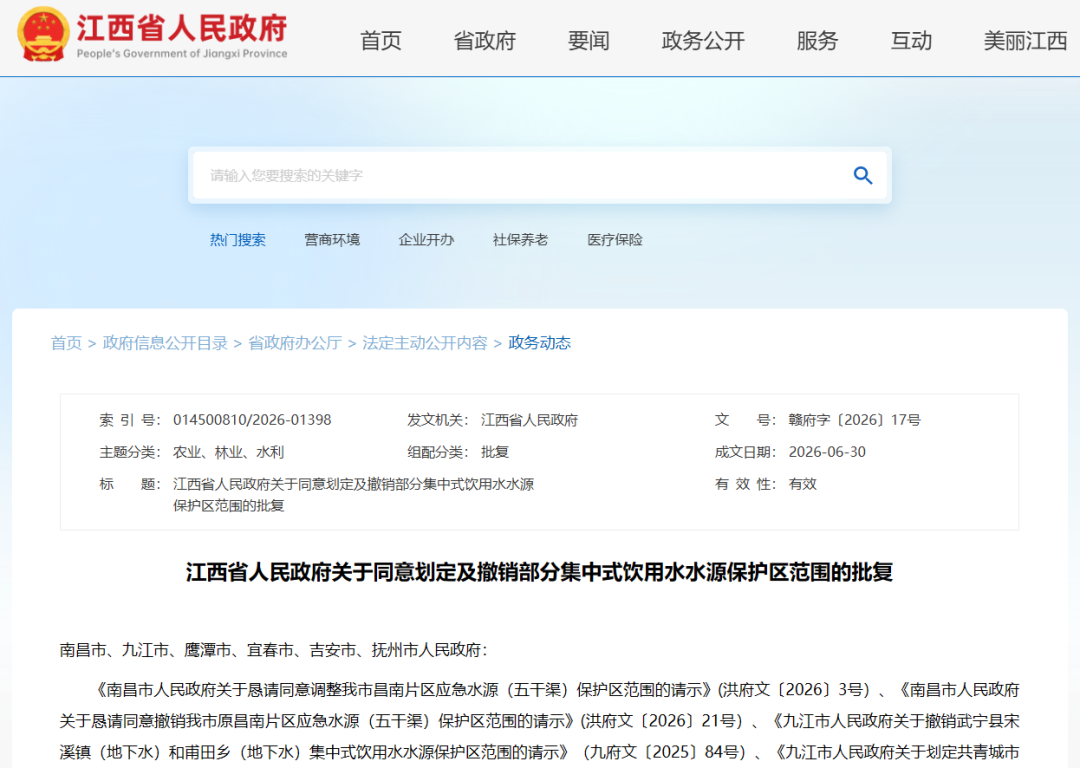Search hot keyword 社保养老
1080x768 pixels.
click(520, 240)
